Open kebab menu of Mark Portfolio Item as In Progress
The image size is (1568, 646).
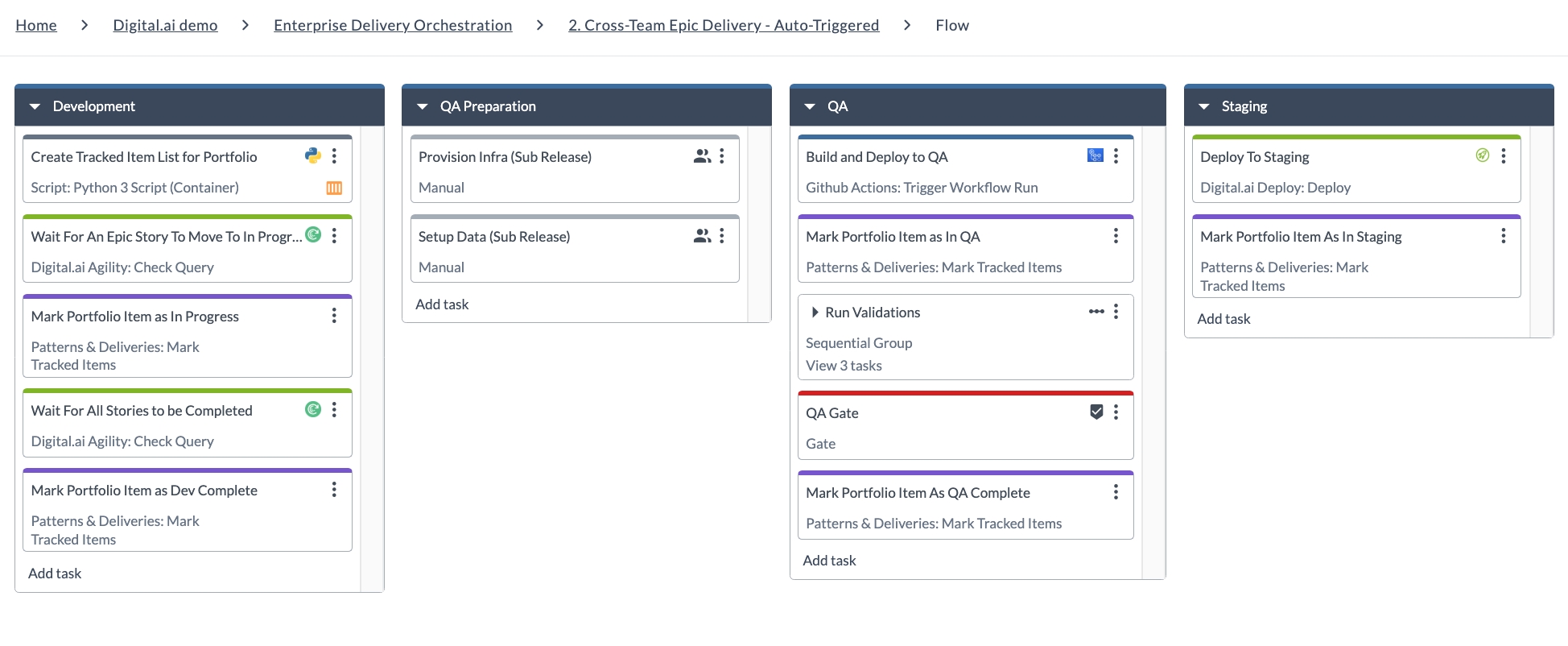334,316
